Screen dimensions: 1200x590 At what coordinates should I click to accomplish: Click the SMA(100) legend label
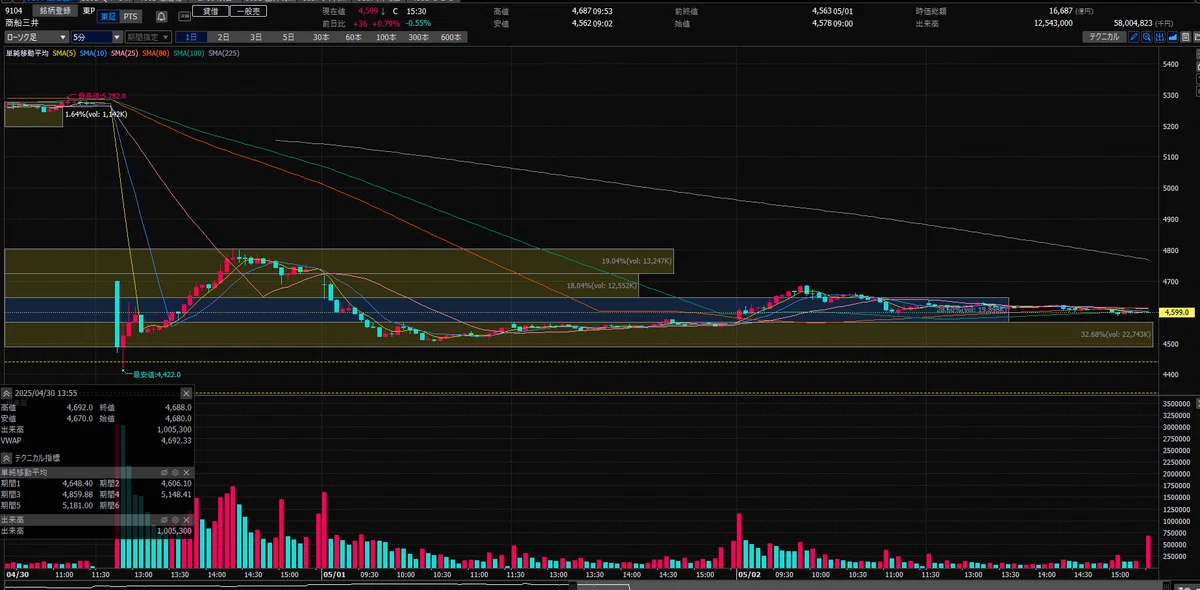(188, 53)
